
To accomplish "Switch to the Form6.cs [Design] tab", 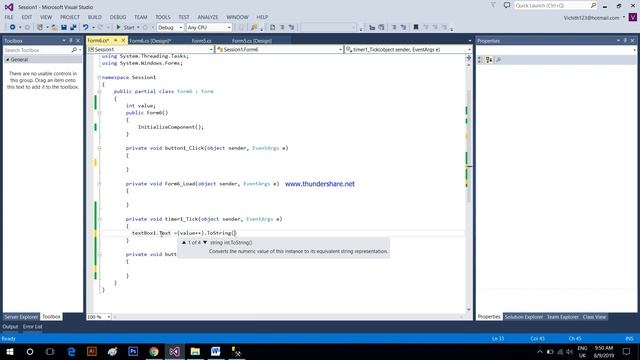I will (x=150, y=41).
